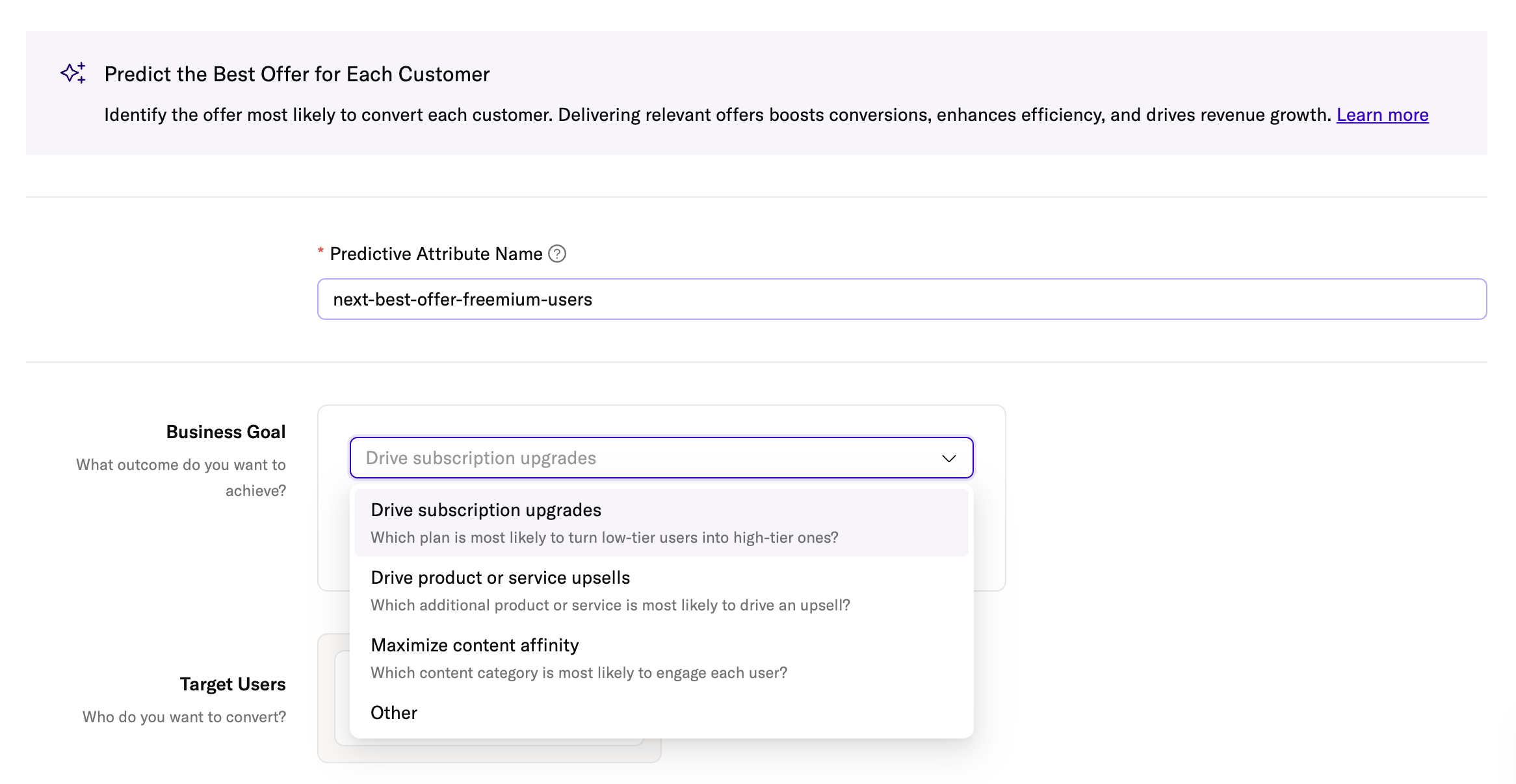Click help icon beside Predictive Attribute Name
1516x784 pixels.
pos(557,254)
